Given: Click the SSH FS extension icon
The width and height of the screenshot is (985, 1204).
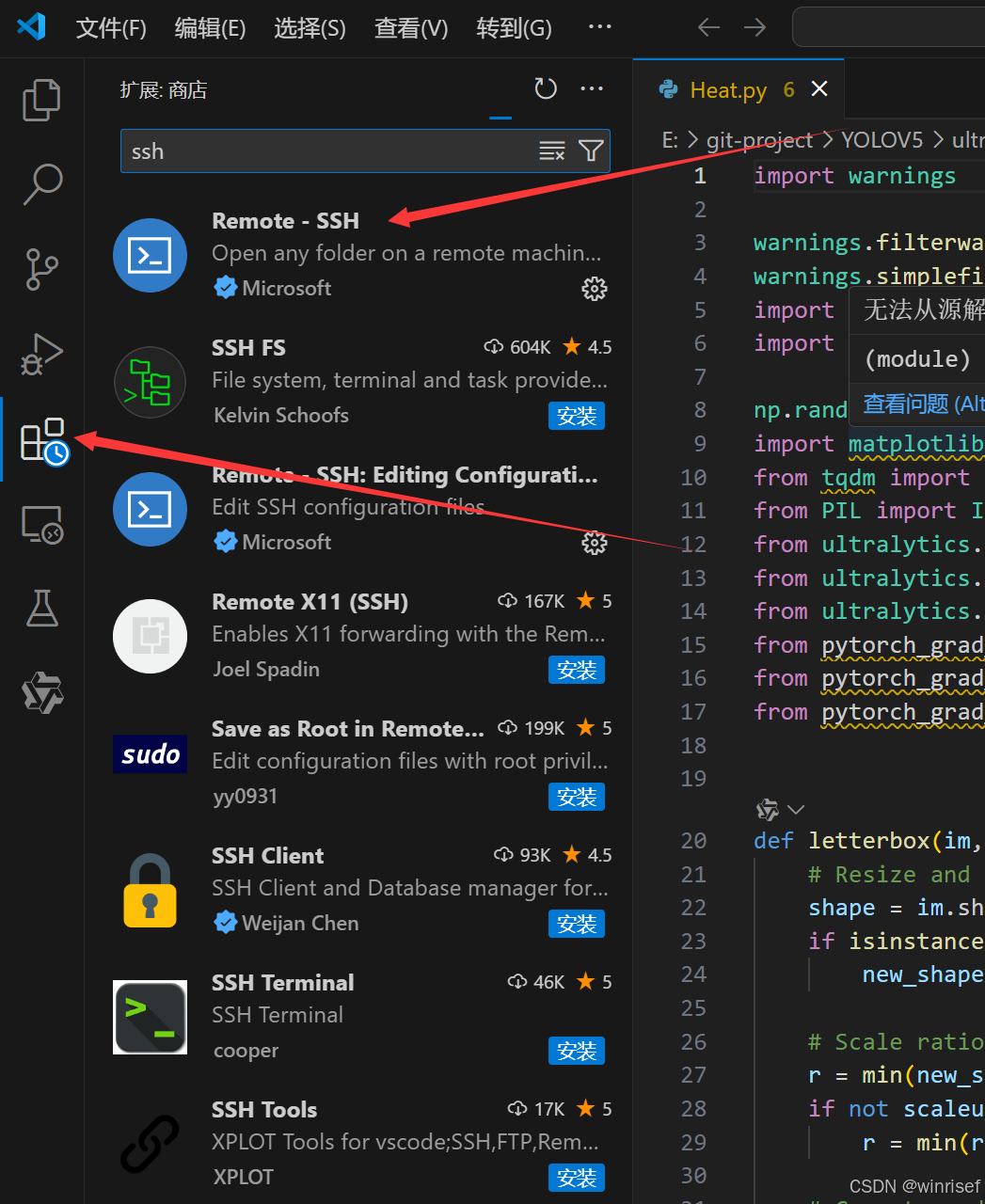Looking at the screenshot, I should coord(151,382).
